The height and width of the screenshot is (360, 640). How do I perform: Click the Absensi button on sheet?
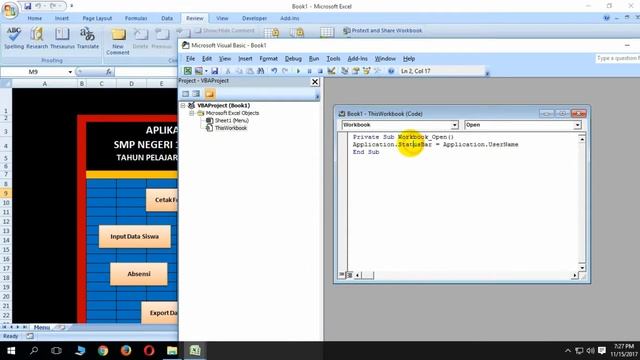click(x=139, y=274)
